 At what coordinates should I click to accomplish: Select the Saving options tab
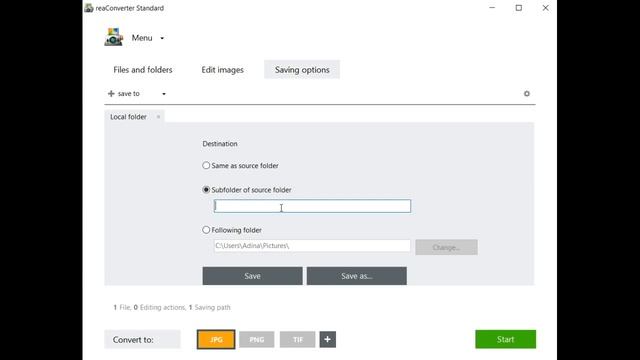(302, 70)
